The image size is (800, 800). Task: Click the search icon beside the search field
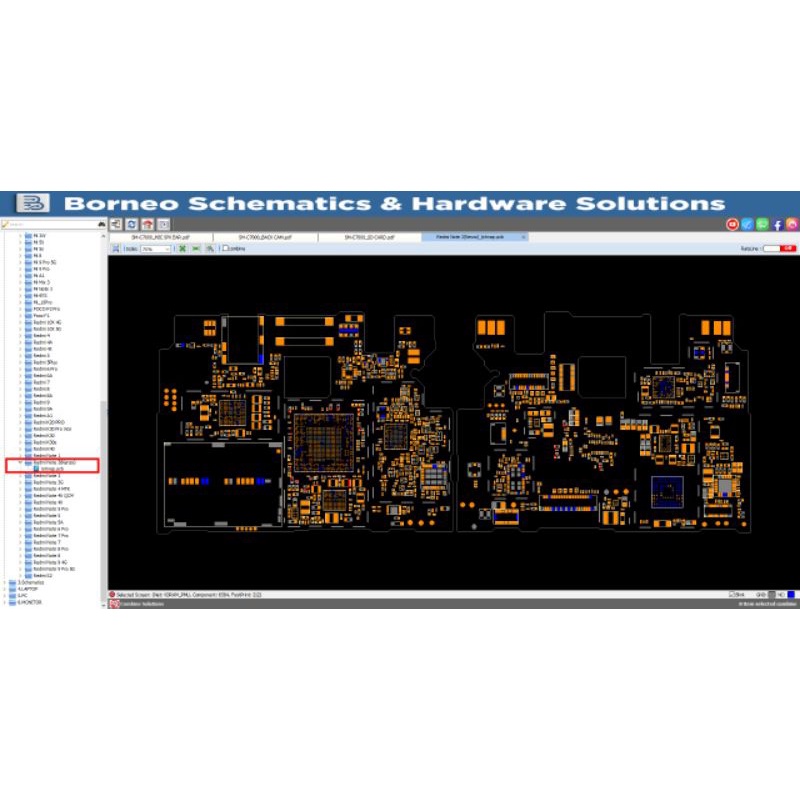102,224
